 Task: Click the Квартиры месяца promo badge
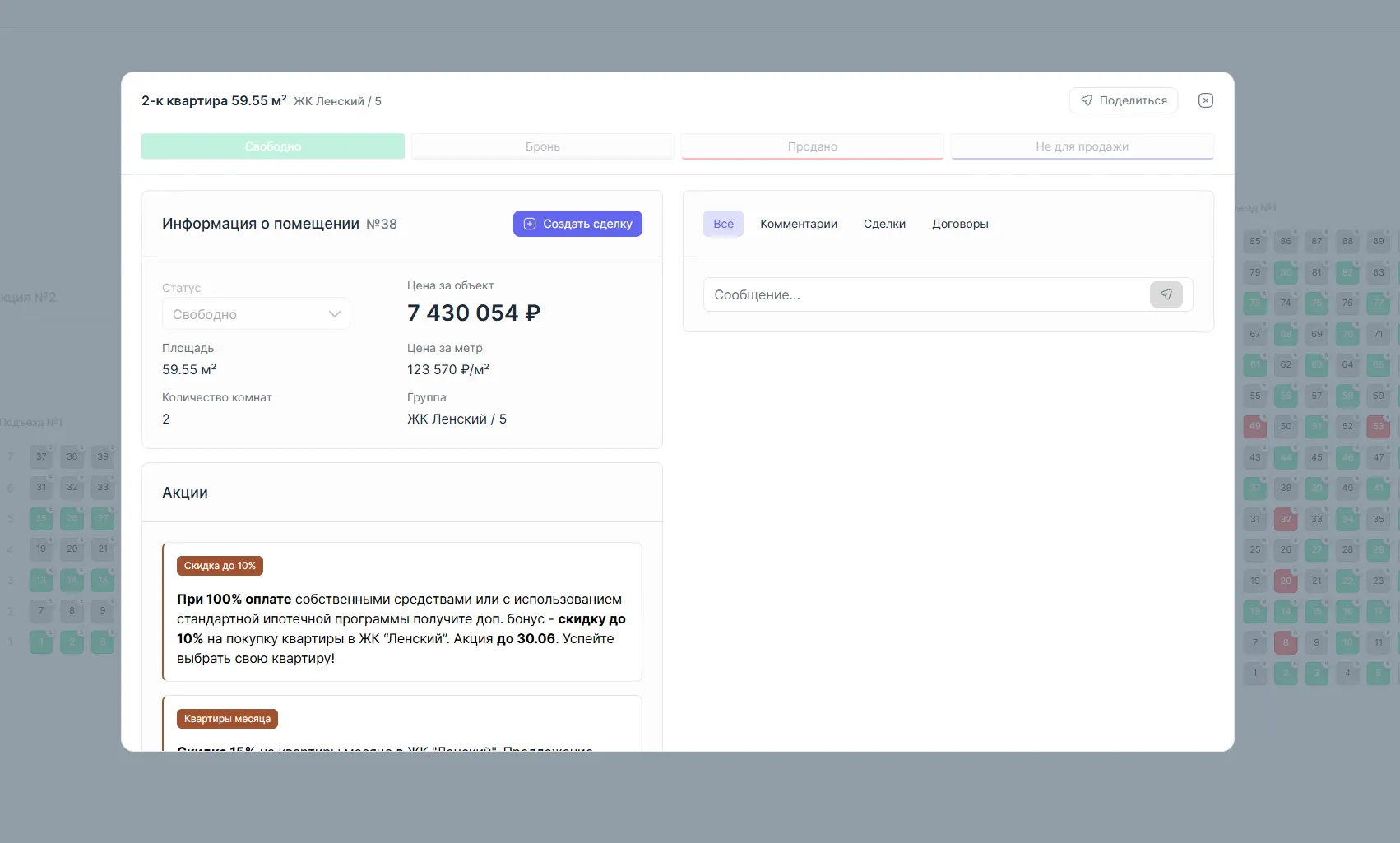pos(227,719)
